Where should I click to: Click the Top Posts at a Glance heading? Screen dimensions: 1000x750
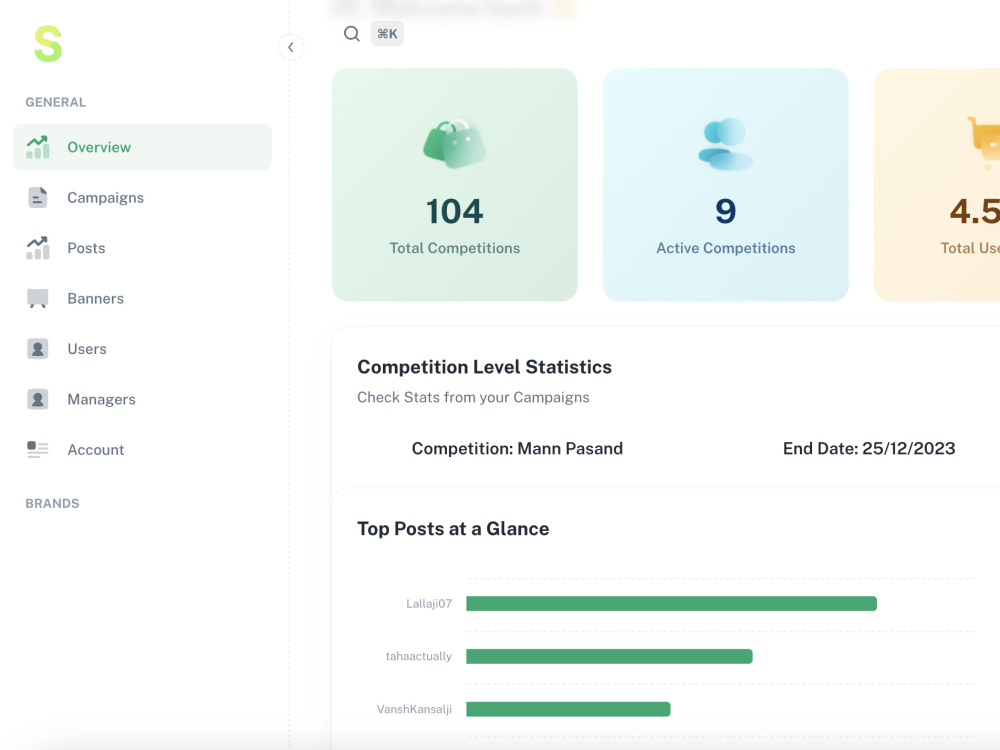(453, 529)
